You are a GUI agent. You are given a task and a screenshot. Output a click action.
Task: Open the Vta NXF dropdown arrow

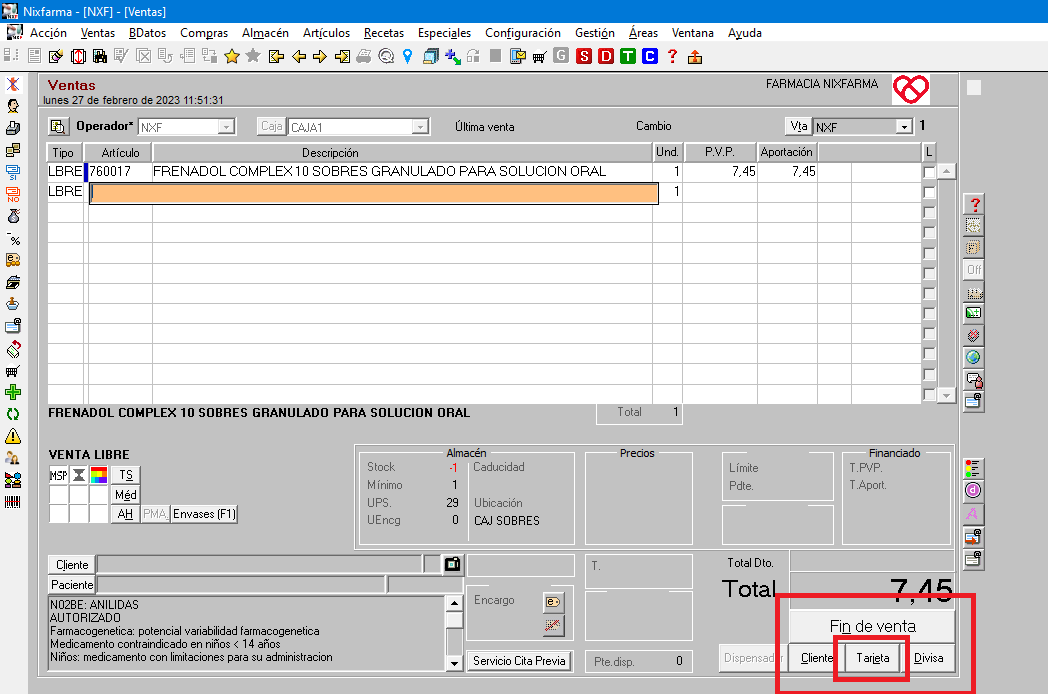click(904, 126)
